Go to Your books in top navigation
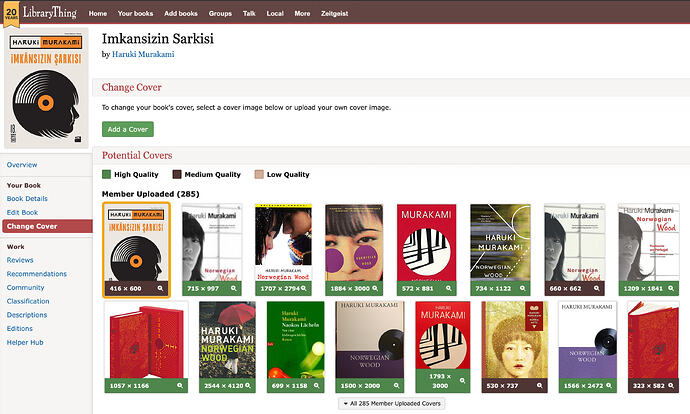This screenshot has height=414, width=690. tap(136, 14)
